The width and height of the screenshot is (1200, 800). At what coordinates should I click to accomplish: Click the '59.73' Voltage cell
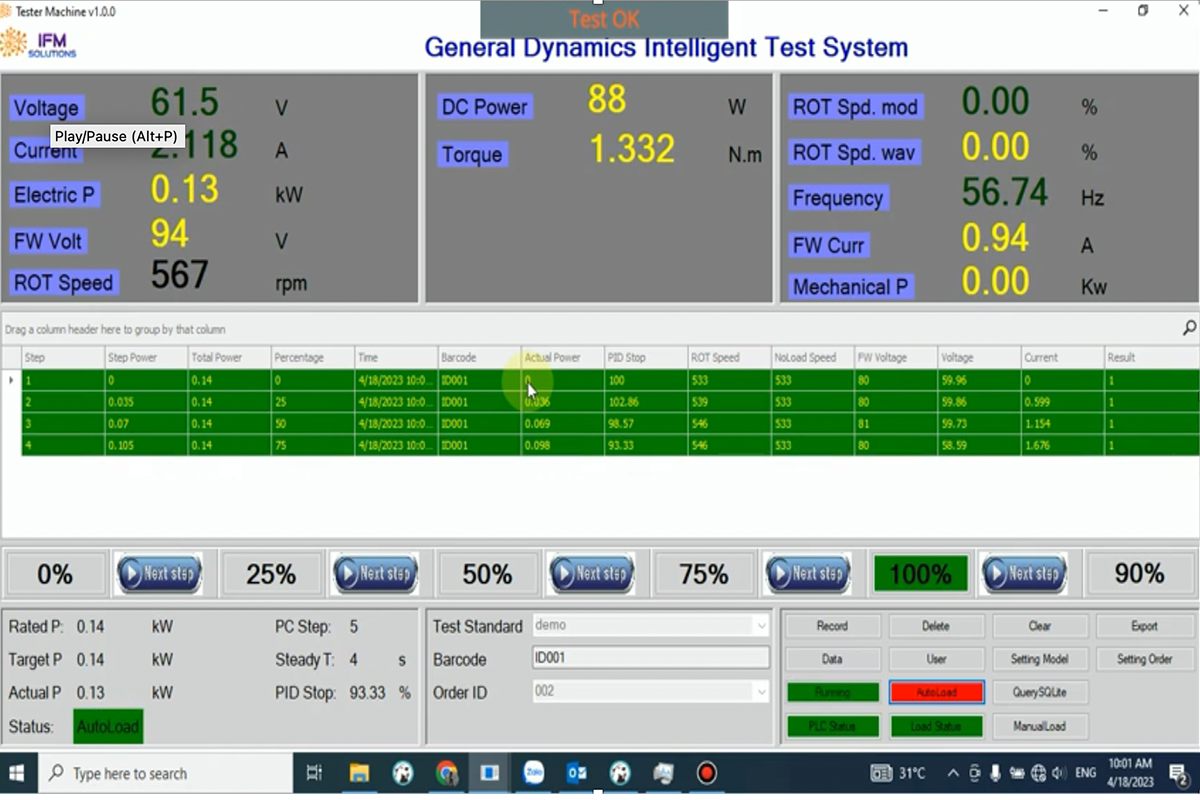(x=980, y=423)
